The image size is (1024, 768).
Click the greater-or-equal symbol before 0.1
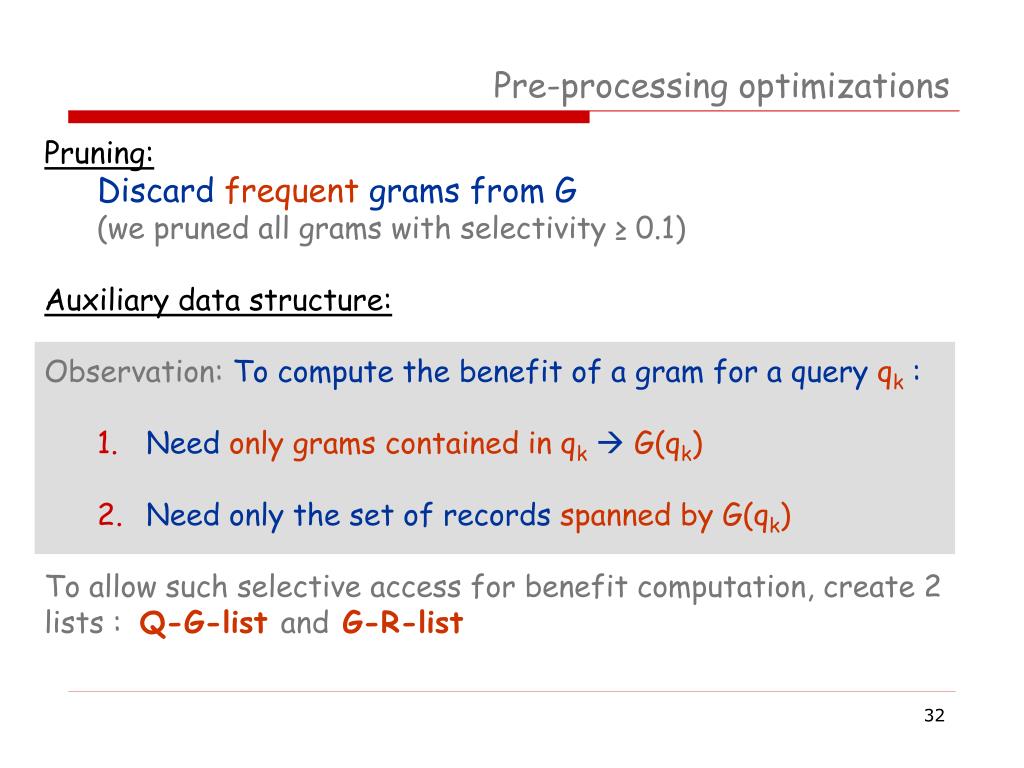(620, 231)
